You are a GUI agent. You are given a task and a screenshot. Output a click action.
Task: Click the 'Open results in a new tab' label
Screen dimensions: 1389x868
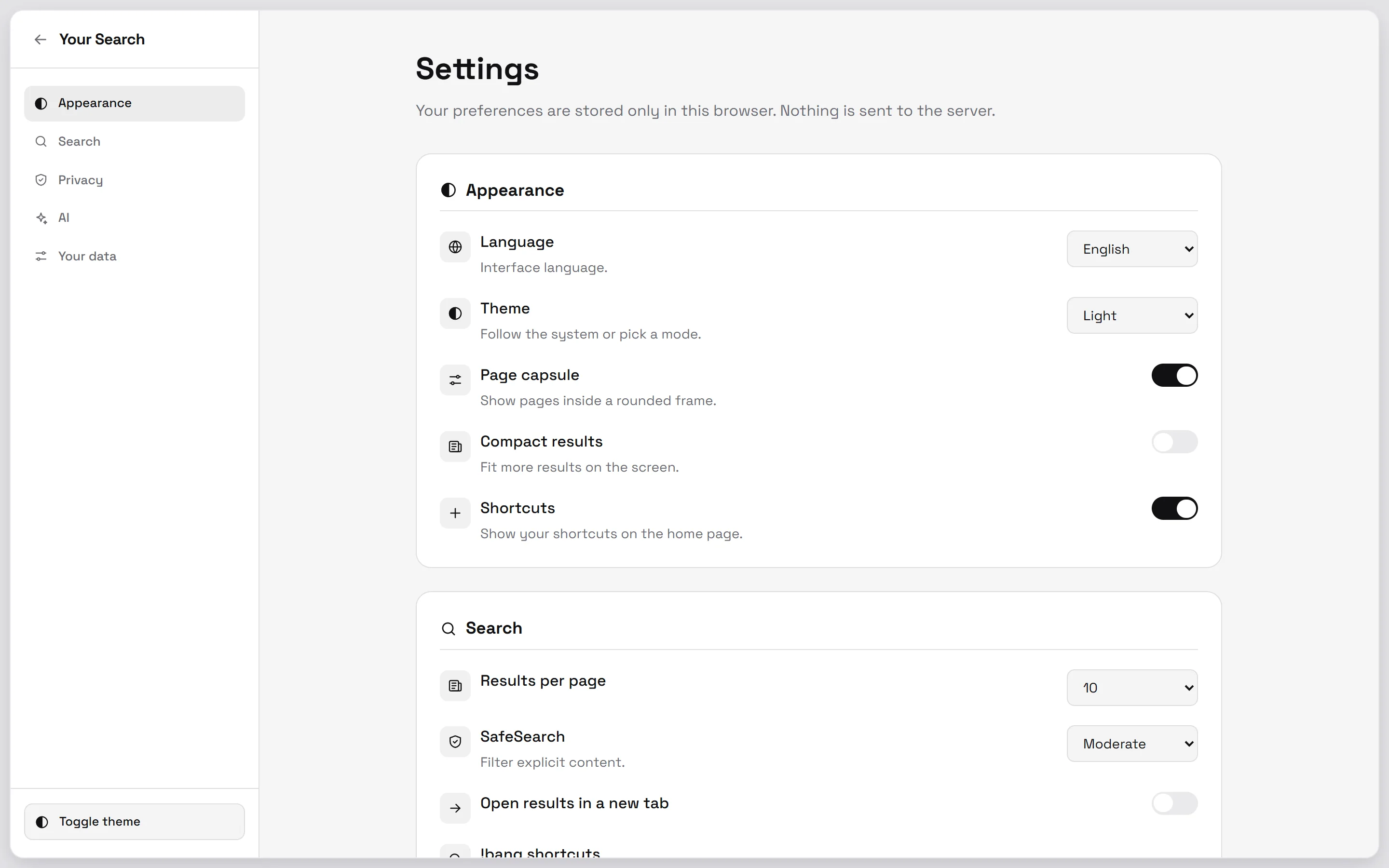[x=574, y=804]
